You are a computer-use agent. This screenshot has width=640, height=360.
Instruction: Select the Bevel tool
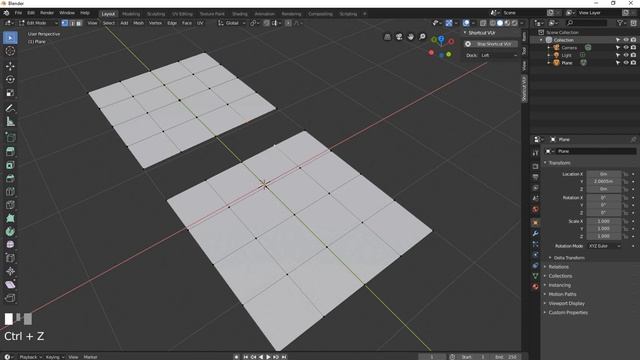tap(10, 178)
